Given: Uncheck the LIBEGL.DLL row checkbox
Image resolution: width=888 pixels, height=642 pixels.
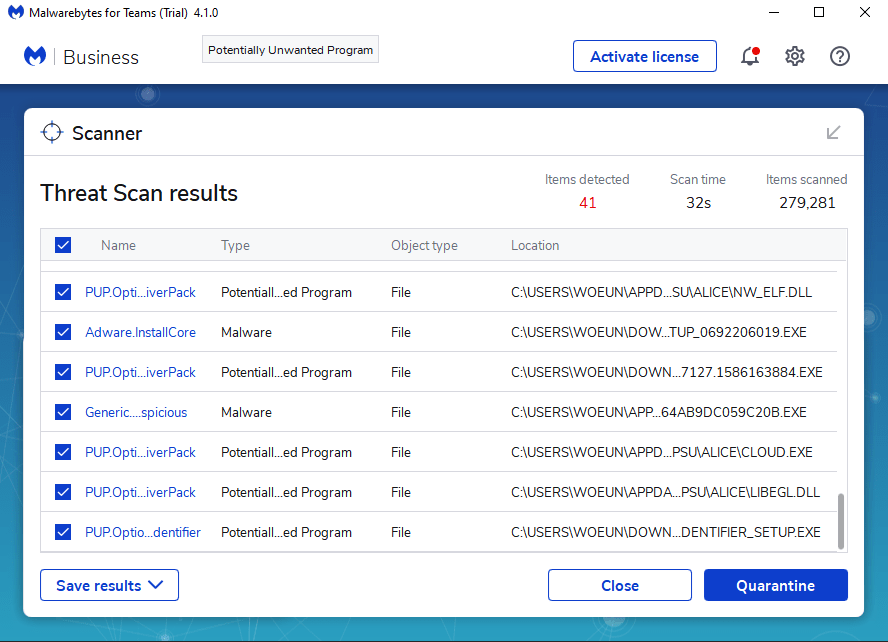Looking at the screenshot, I should coord(63,492).
